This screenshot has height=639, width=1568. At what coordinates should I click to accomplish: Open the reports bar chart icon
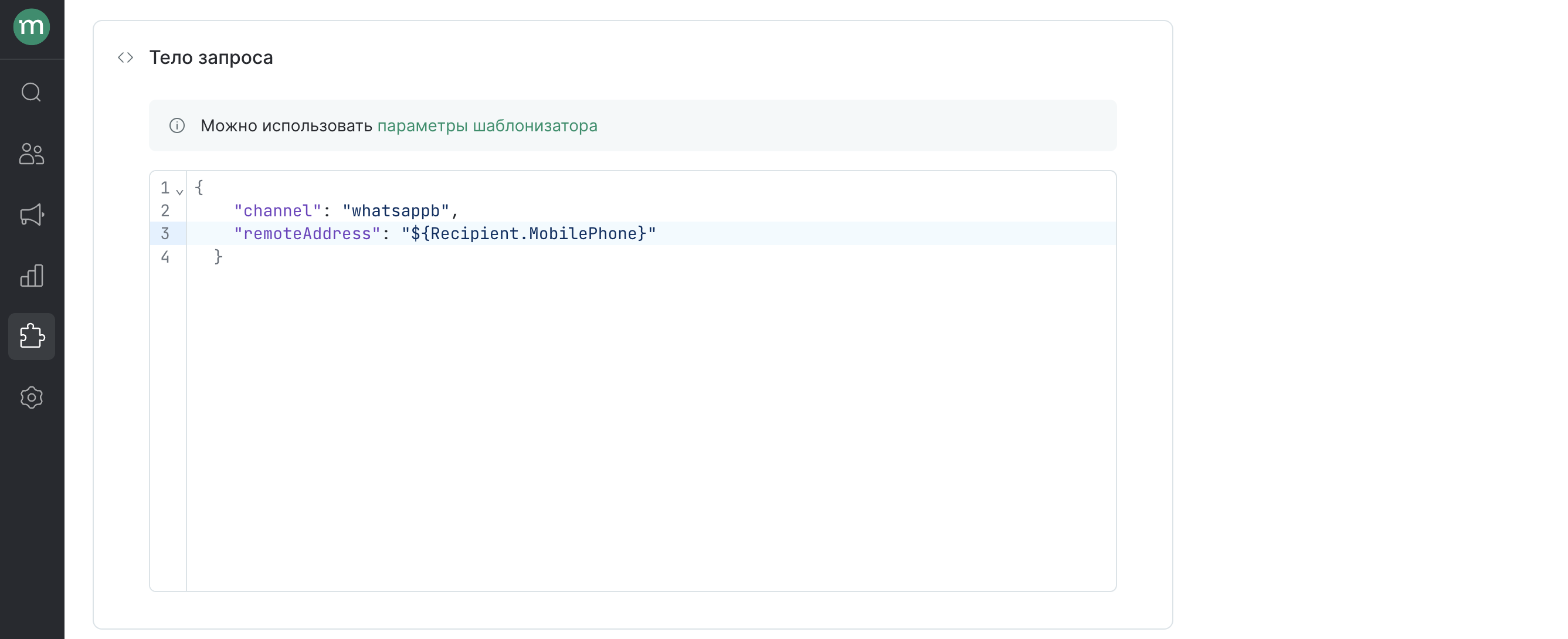[32, 276]
